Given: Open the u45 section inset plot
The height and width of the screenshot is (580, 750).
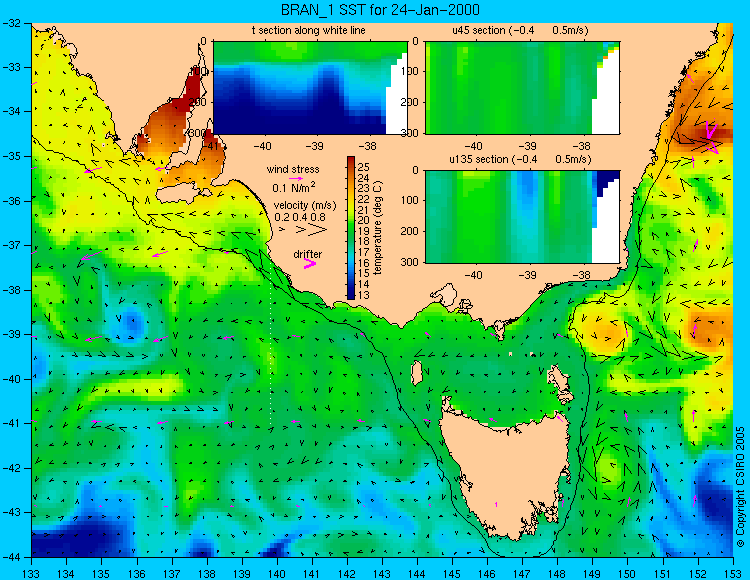Looking at the screenshot, I should 522,88.
